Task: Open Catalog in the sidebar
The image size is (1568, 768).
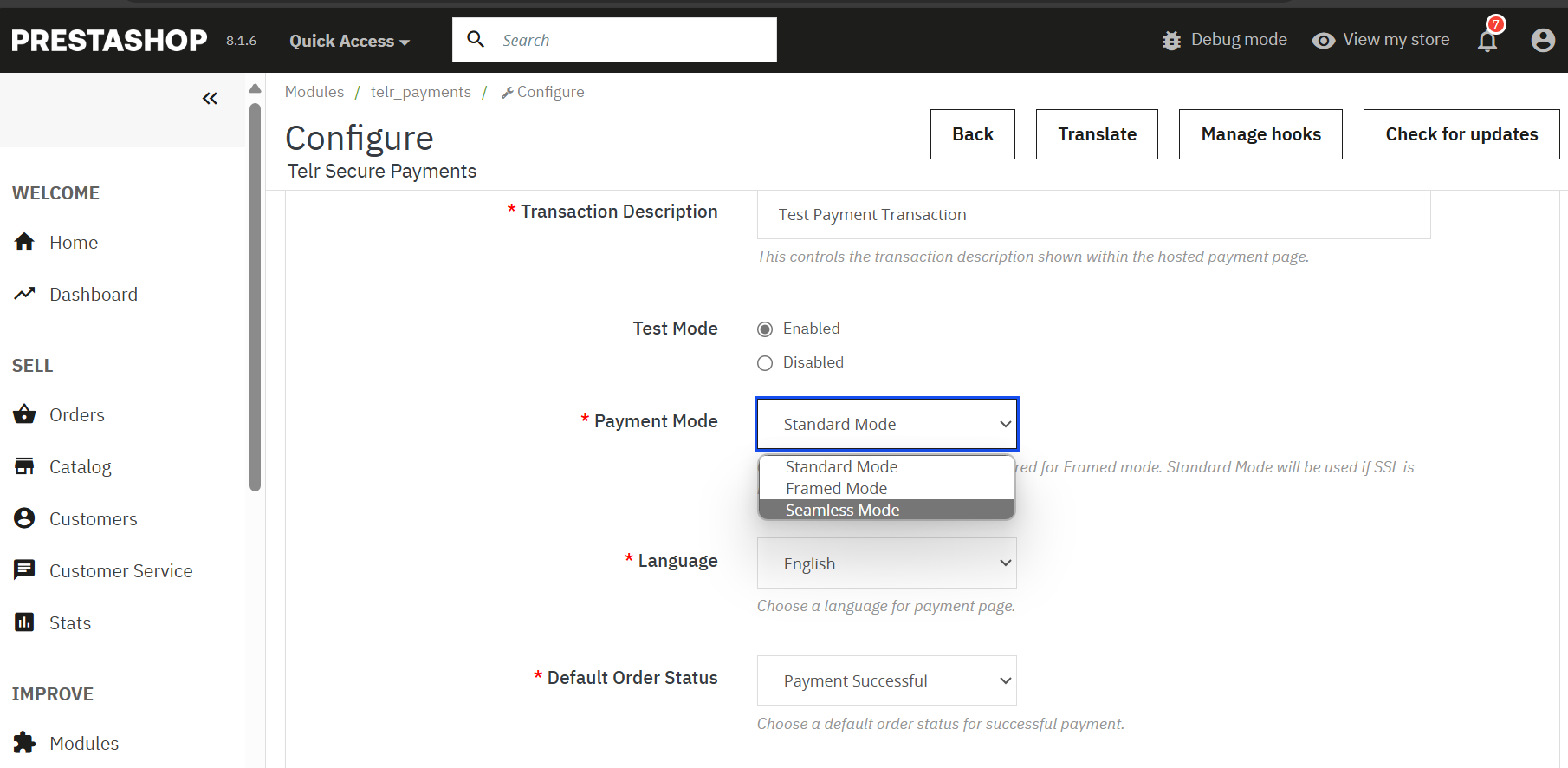Action: click(x=81, y=467)
